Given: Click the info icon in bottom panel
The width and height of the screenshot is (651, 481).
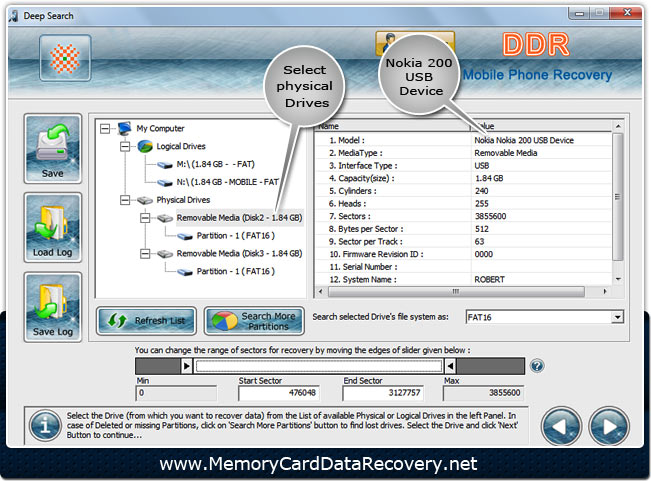Looking at the screenshot, I should click(45, 426).
